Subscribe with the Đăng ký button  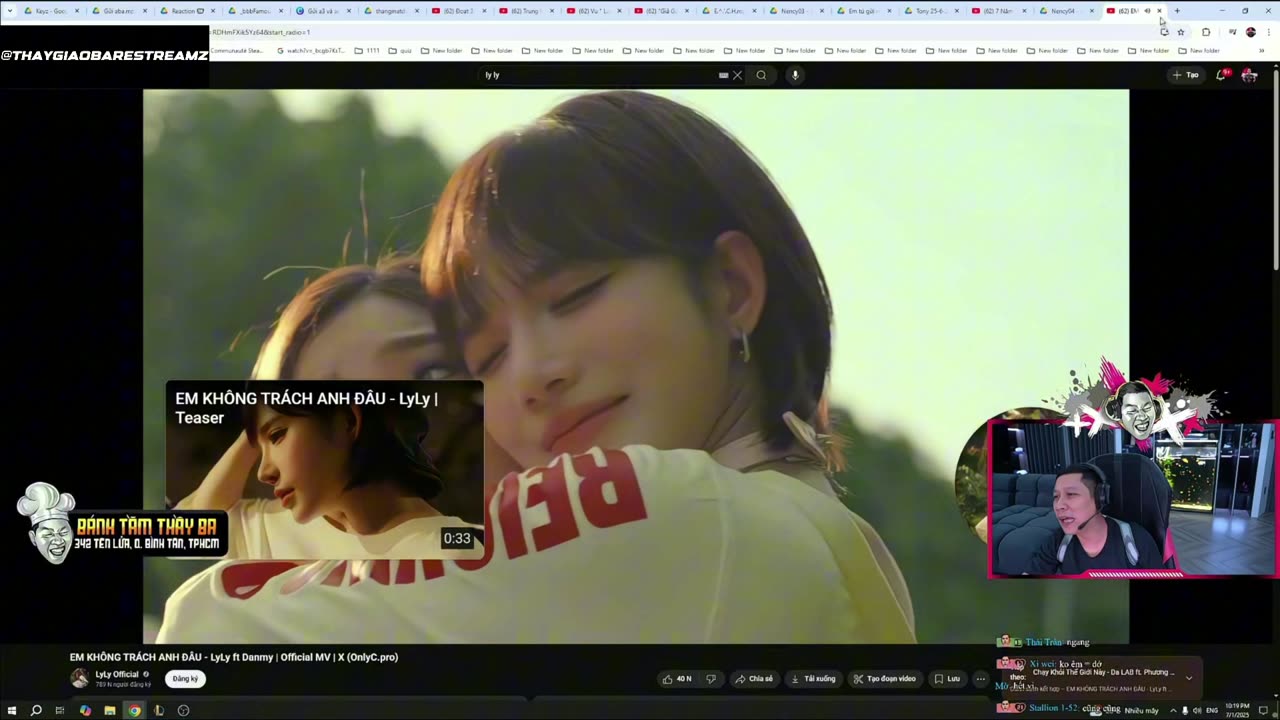185,679
